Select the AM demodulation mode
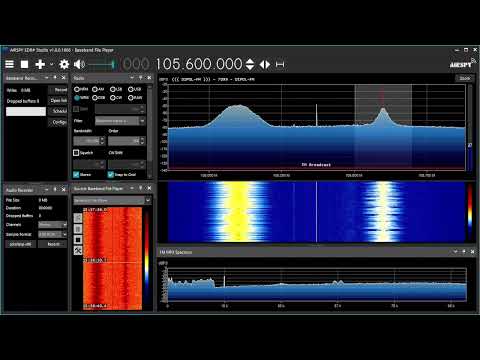Viewport: 480px width, 360px height. 98,89
